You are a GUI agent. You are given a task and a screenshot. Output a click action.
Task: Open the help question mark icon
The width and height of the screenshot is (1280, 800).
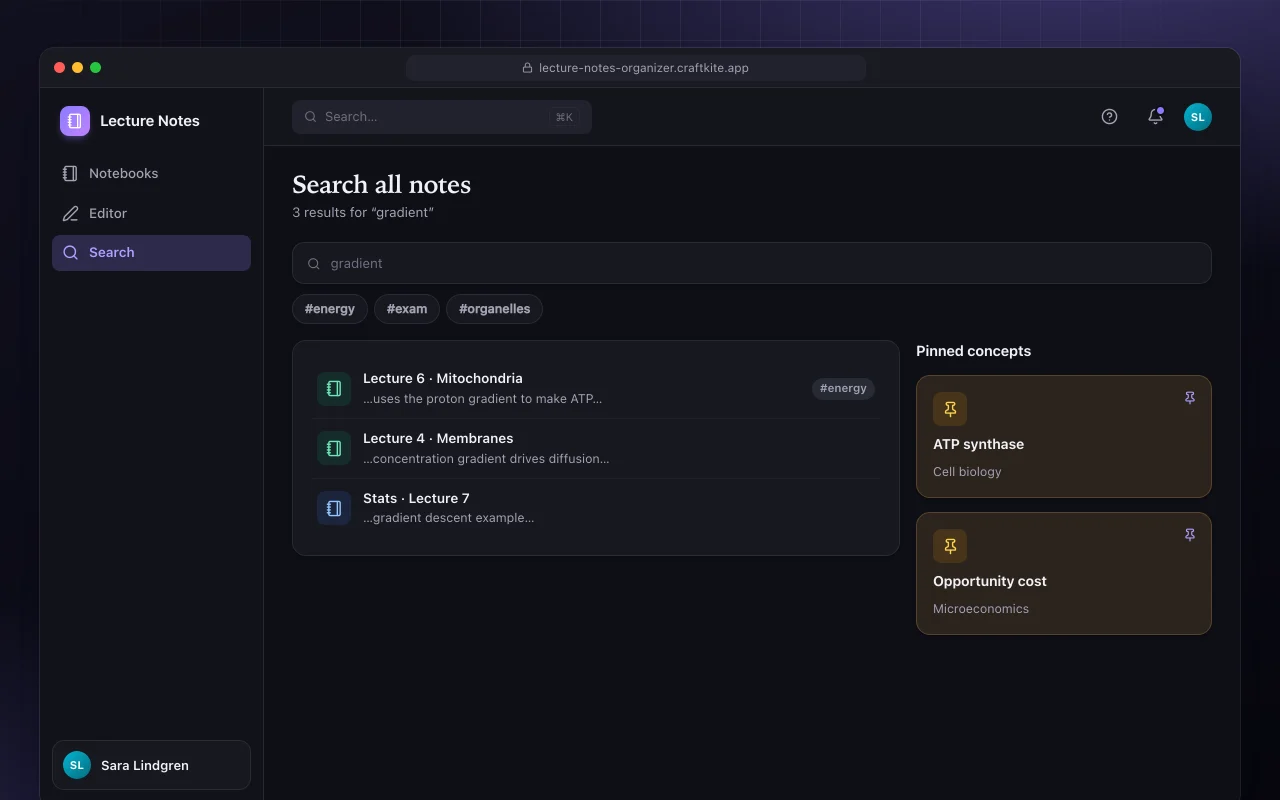[1109, 117]
